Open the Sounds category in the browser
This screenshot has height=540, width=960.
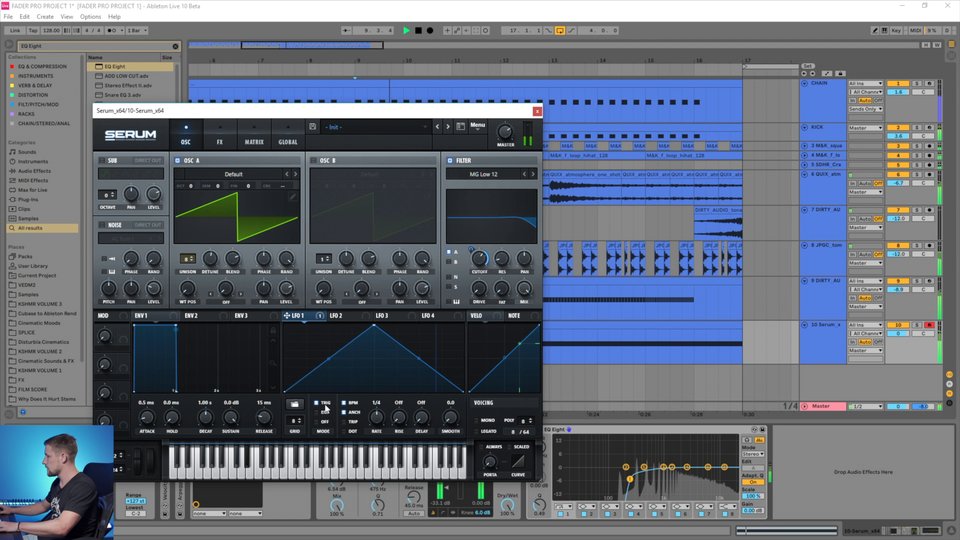tap(27, 152)
